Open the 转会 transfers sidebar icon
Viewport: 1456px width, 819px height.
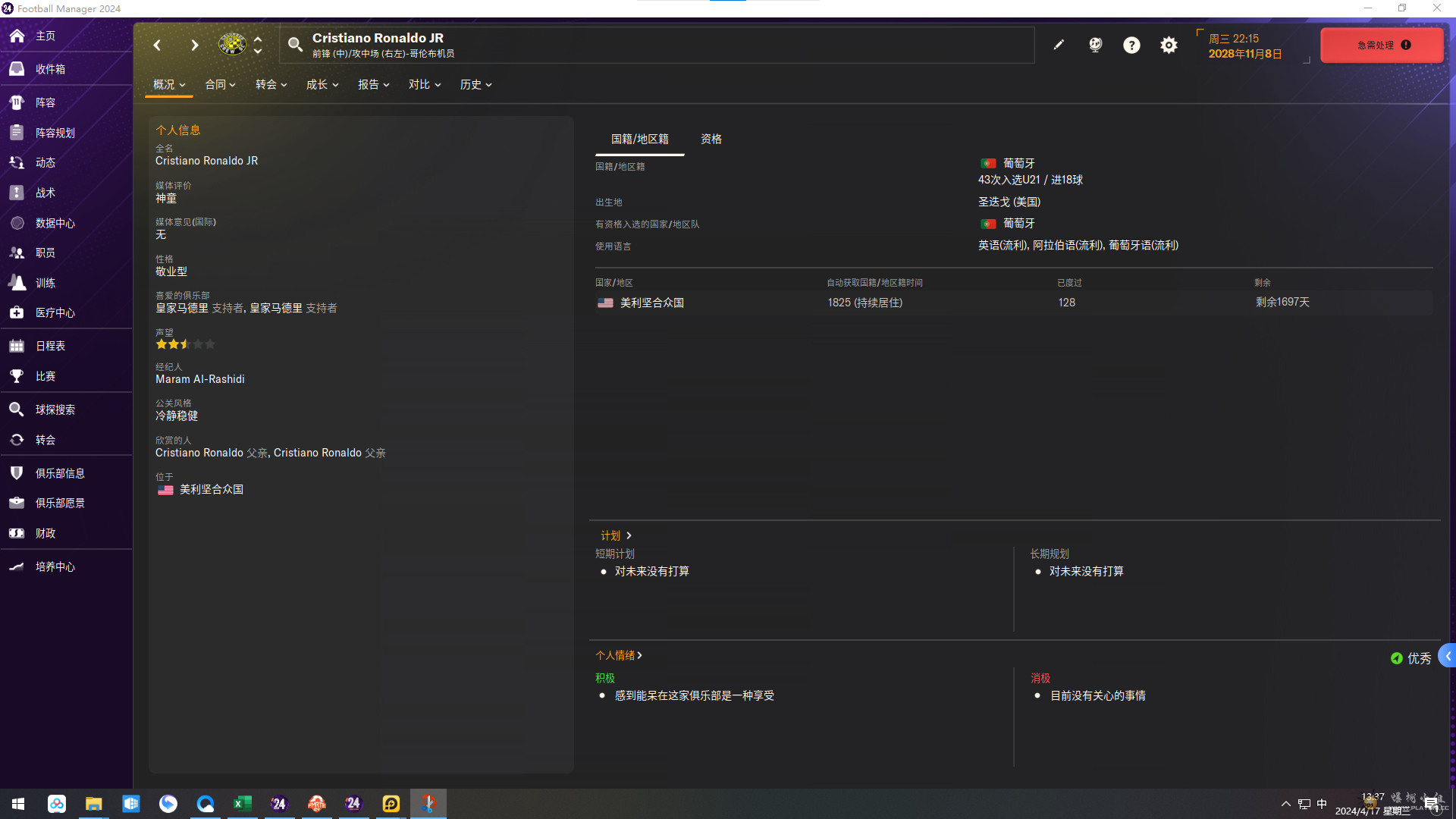pos(17,440)
